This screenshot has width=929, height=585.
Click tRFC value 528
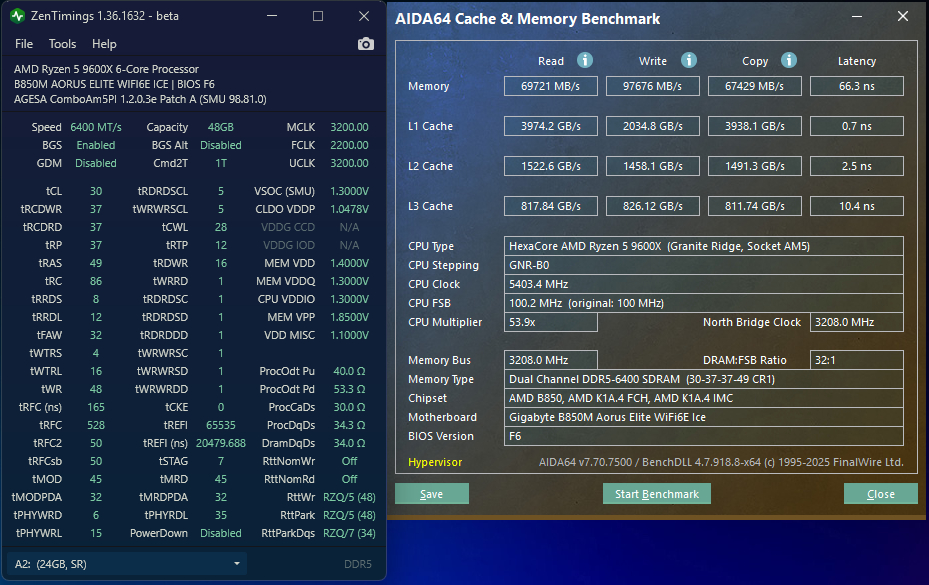click(96, 425)
